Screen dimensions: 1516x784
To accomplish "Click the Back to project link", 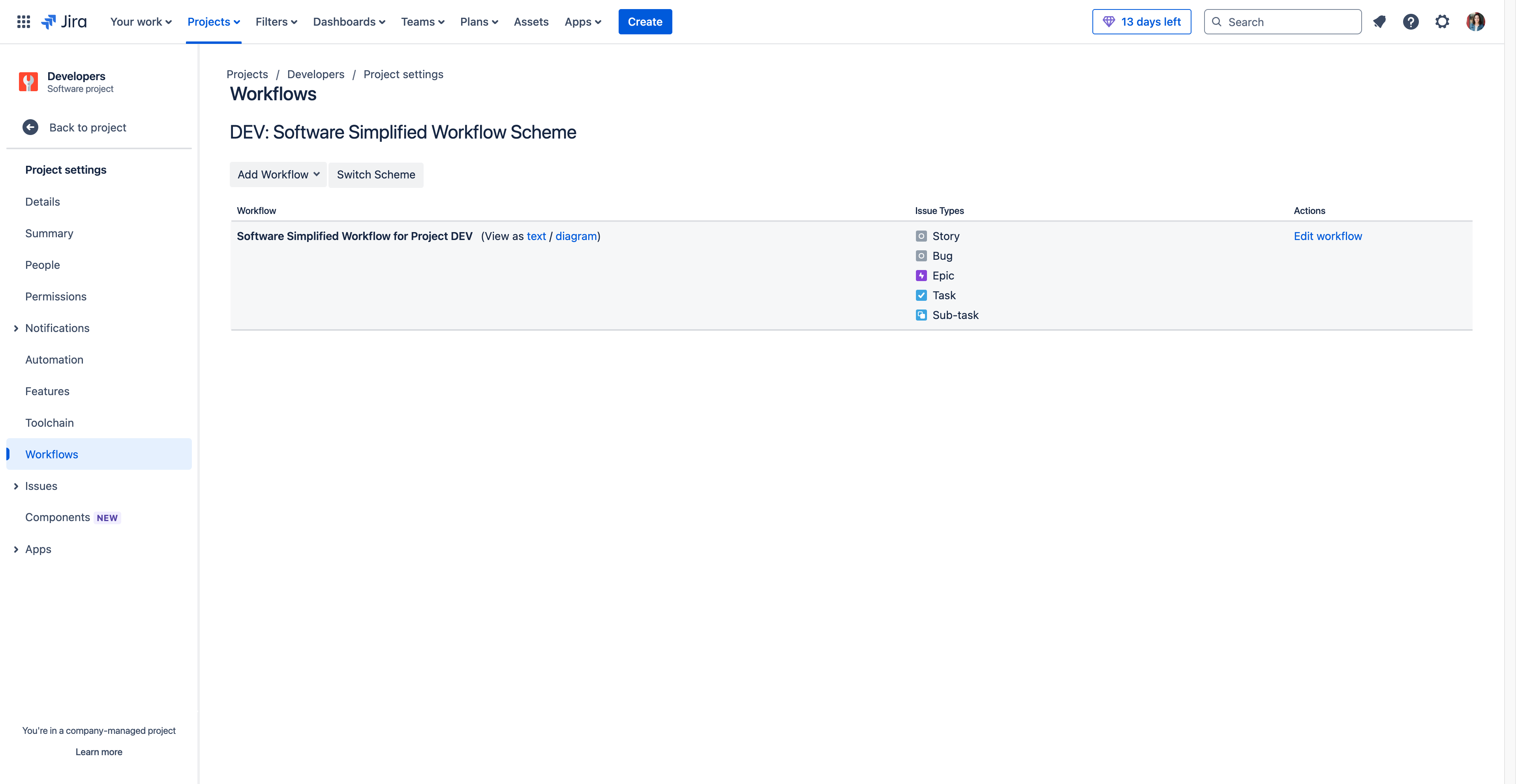I will pyautogui.click(x=88, y=128).
